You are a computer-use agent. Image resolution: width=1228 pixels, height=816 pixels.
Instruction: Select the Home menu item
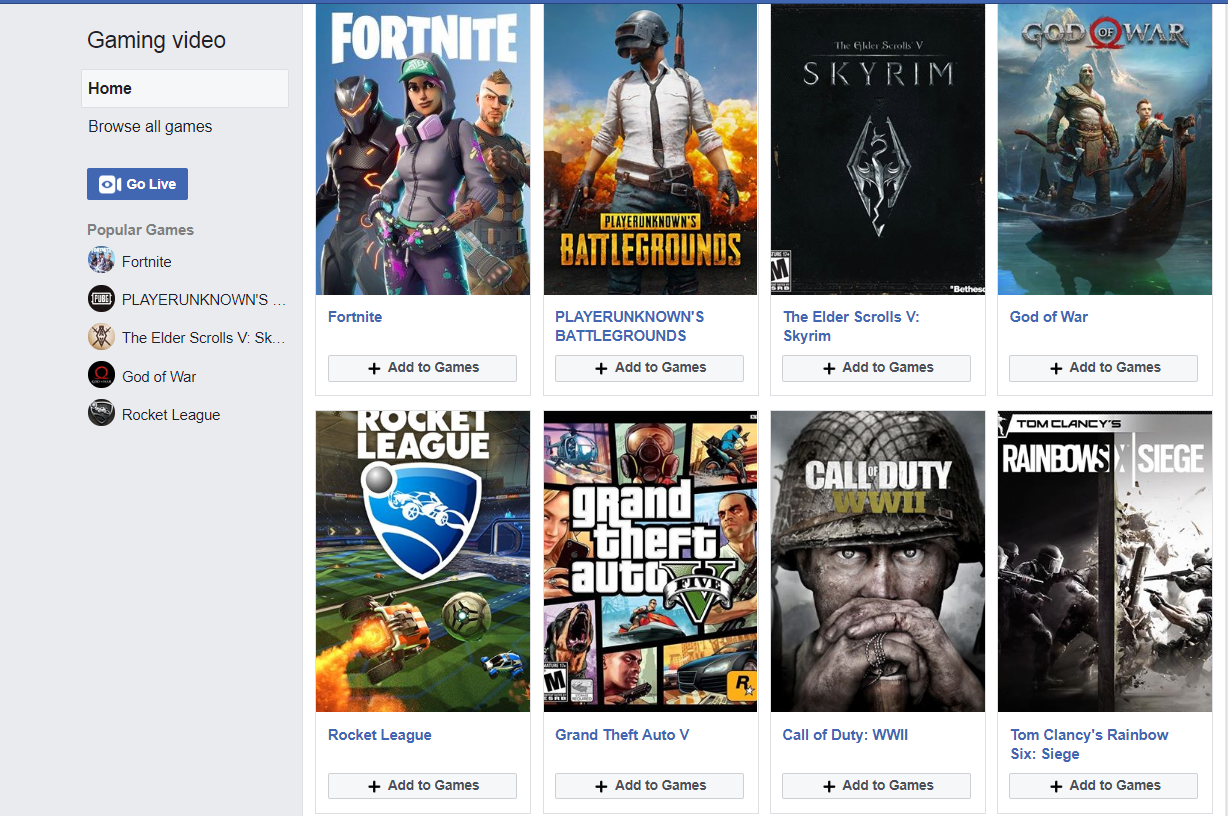[185, 88]
